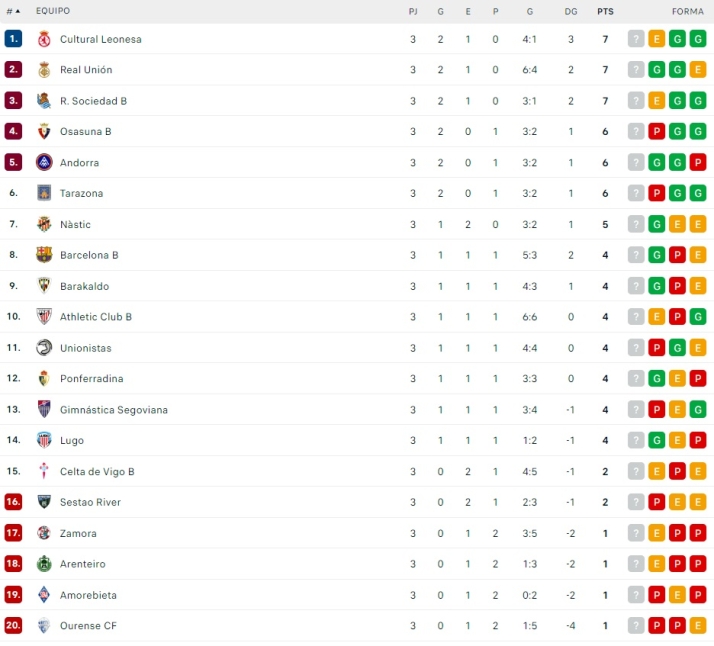Open the Tarazona team link
The width and height of the screenshot is (714, 646).
tap(81, 193)
